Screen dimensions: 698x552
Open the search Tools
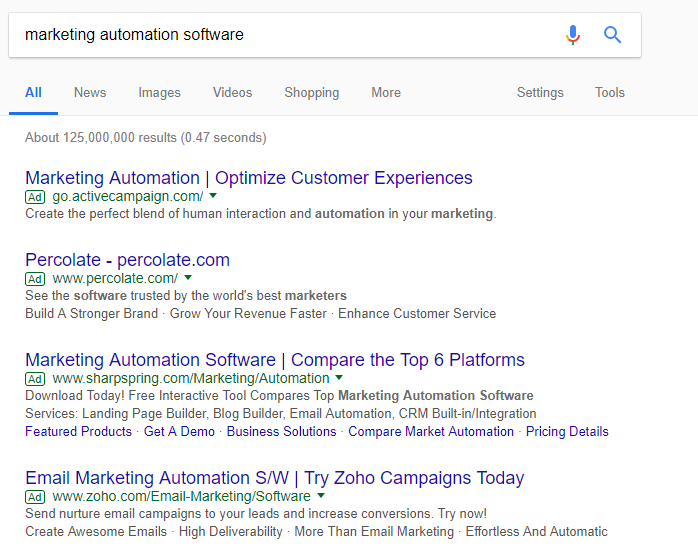click(x=610, y=93)
